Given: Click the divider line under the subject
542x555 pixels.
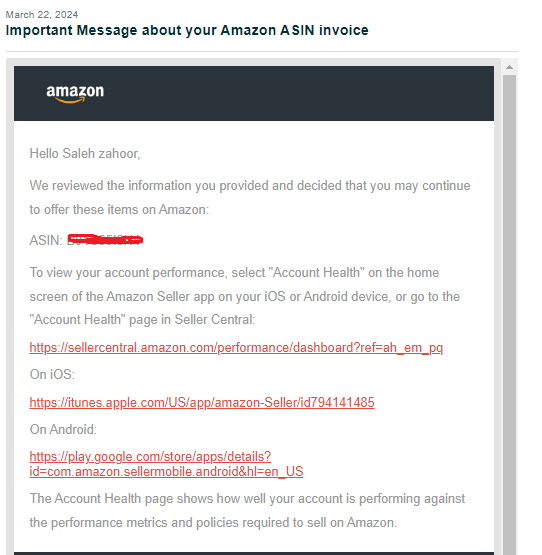Looking at the screenshot, I should tap(262, 52).
